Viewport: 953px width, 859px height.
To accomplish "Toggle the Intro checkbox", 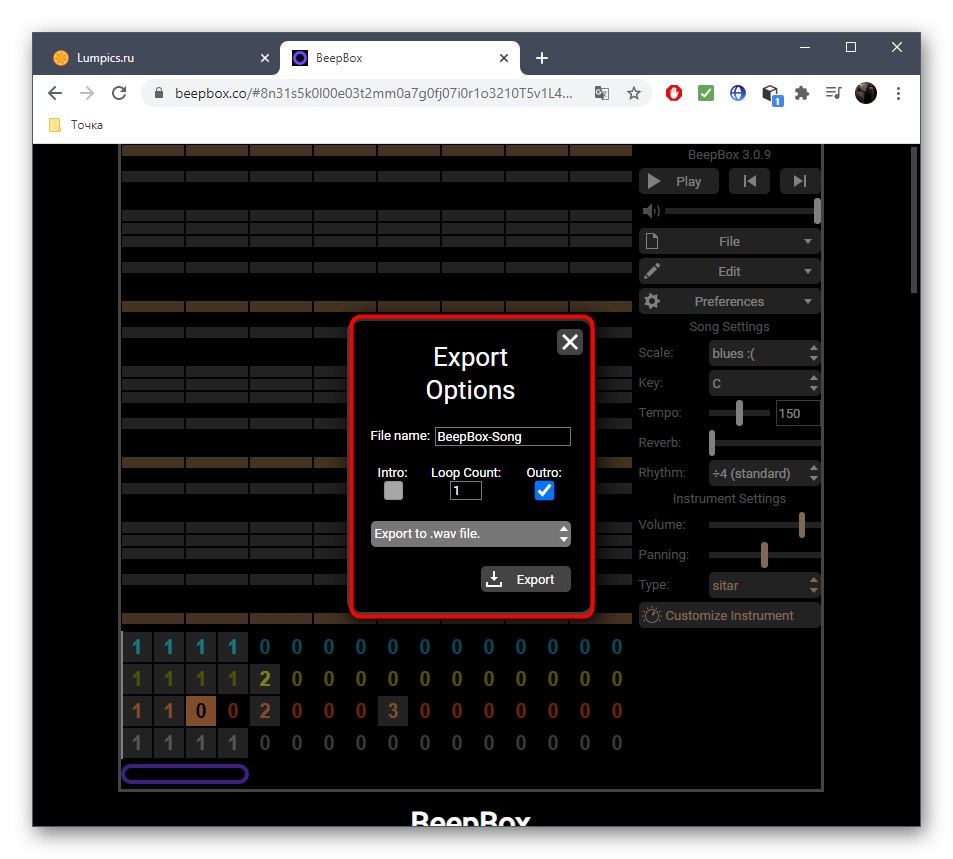I will [393, 490].
